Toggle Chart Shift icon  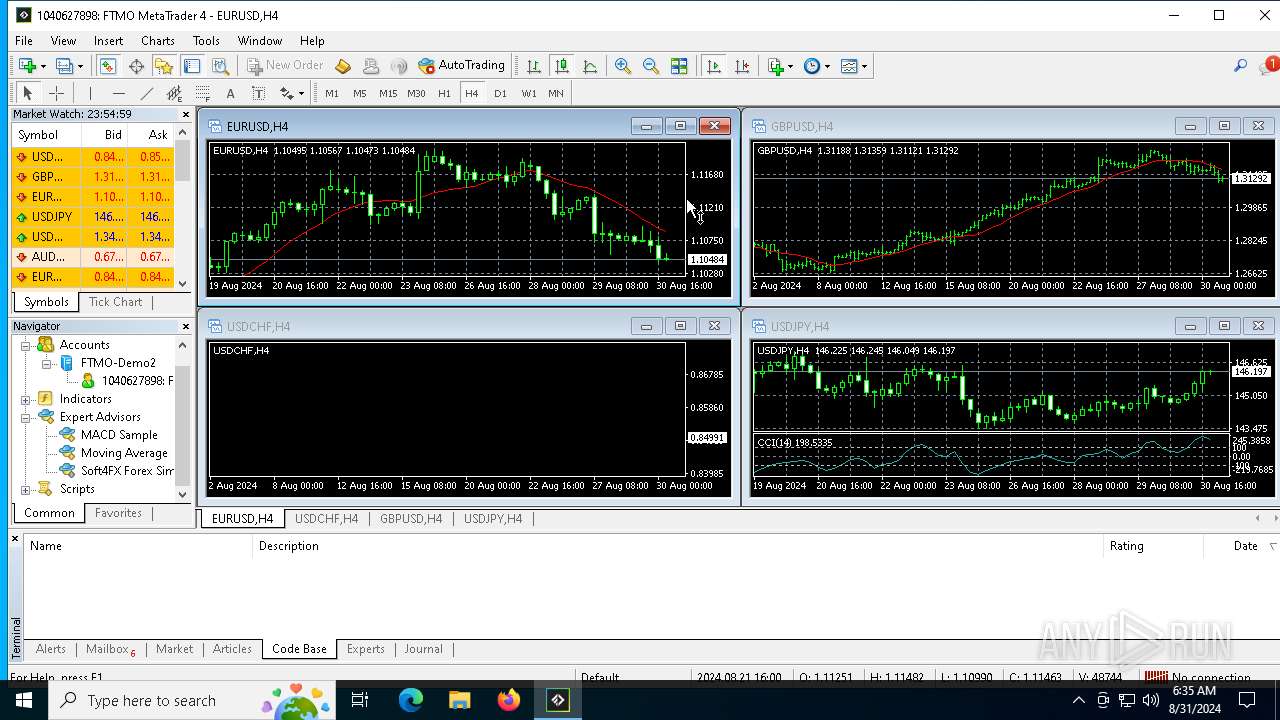point(742,66)
